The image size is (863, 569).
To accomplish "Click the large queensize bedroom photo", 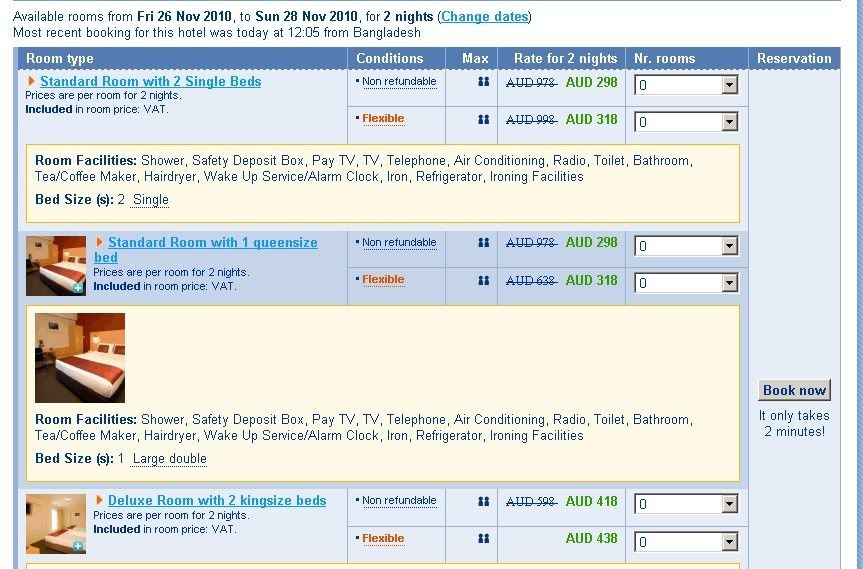I will coord(80,357).
